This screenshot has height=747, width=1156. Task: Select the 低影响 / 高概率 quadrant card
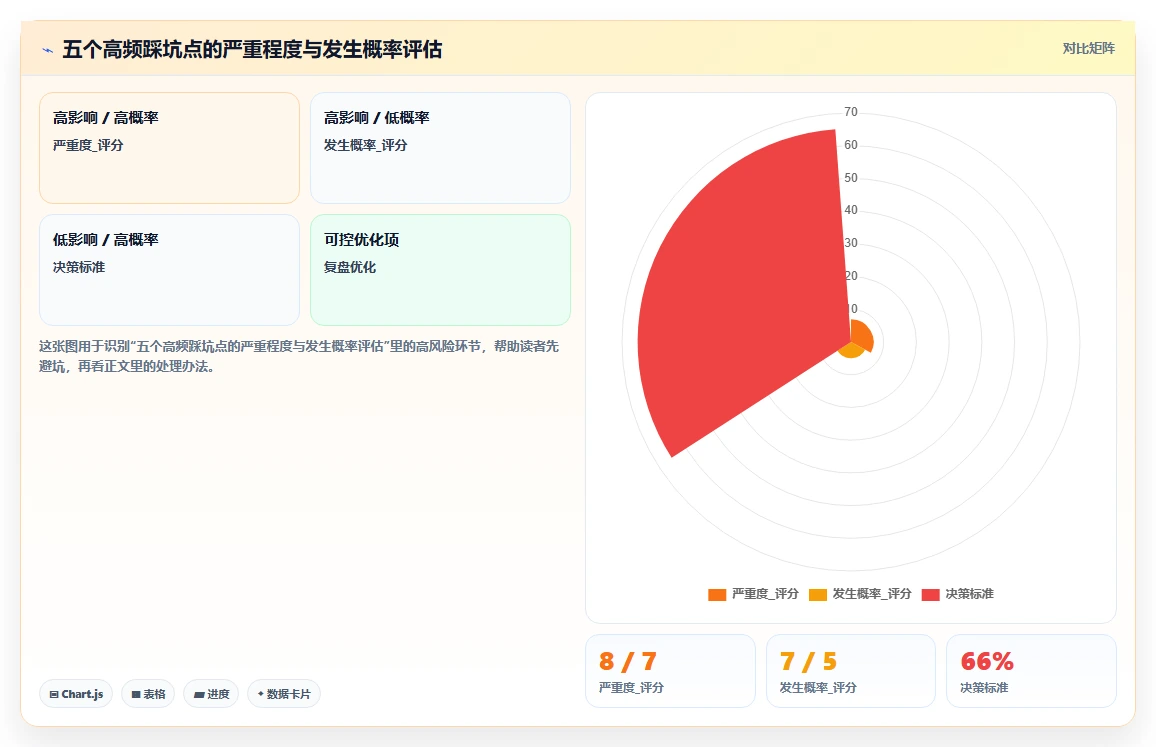pos(170,270)
